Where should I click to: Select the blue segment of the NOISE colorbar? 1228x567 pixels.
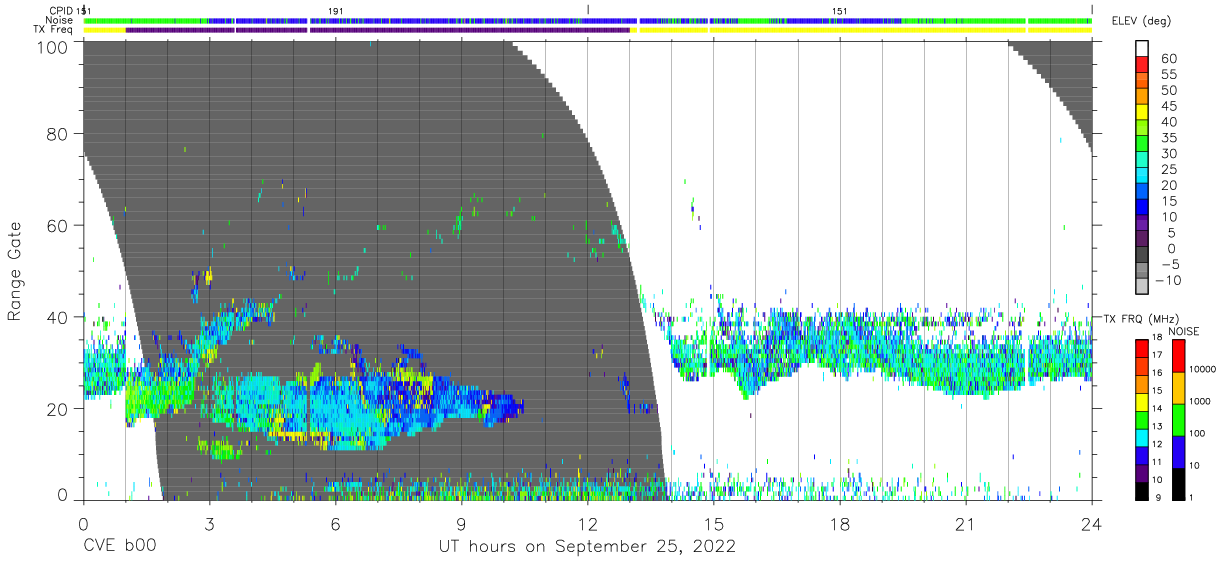[x=1178, y=452]
